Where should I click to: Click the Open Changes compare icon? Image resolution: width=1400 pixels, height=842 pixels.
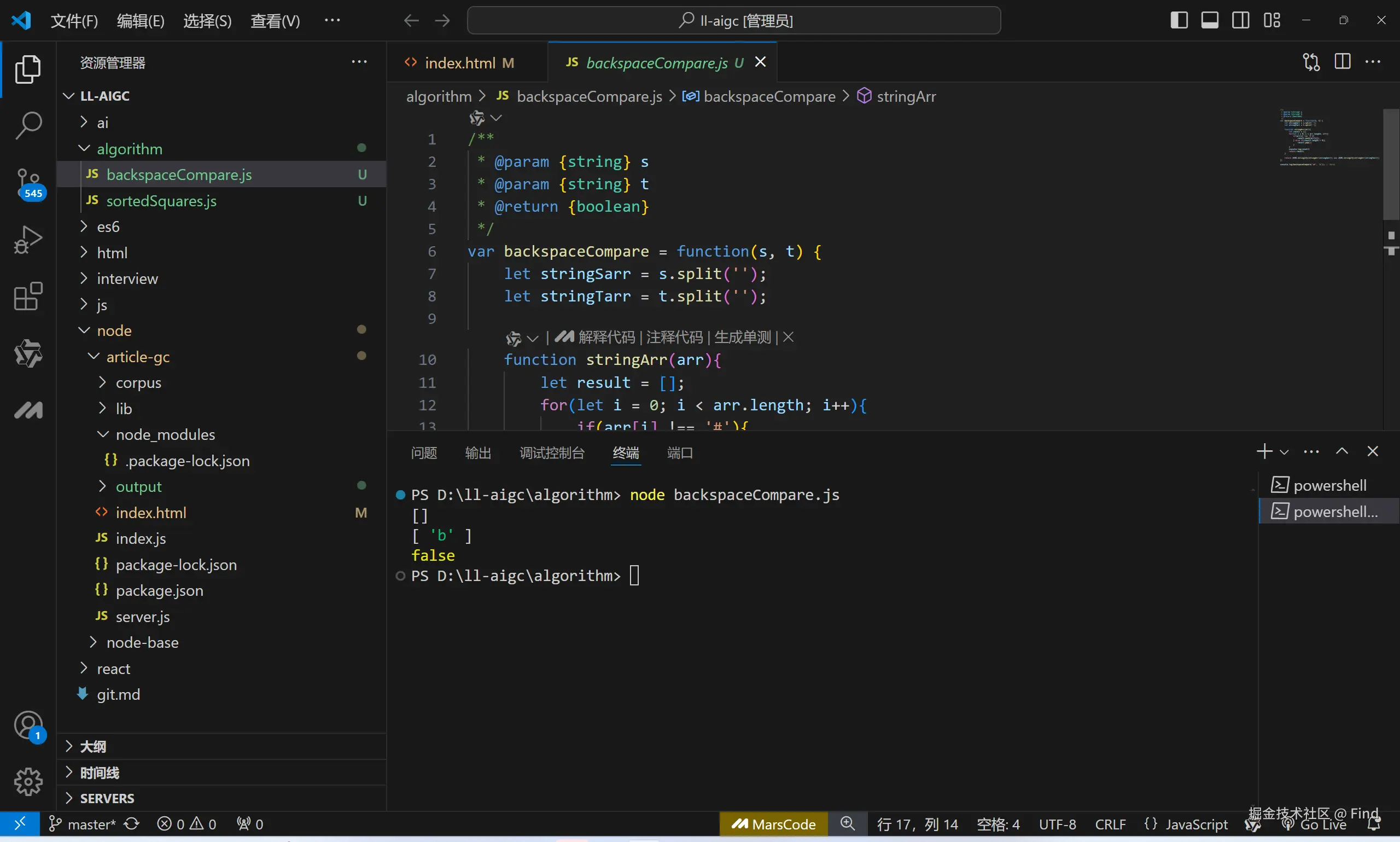[1311, 62]
